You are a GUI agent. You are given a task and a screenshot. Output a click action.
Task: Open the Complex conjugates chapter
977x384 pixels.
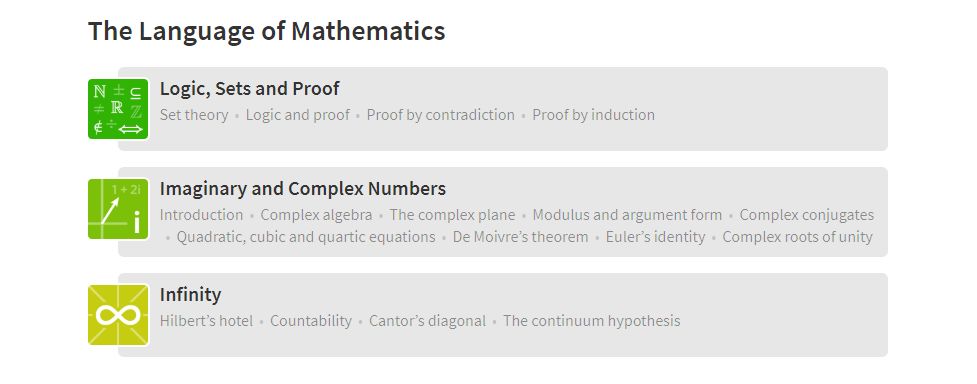[807, 215]
